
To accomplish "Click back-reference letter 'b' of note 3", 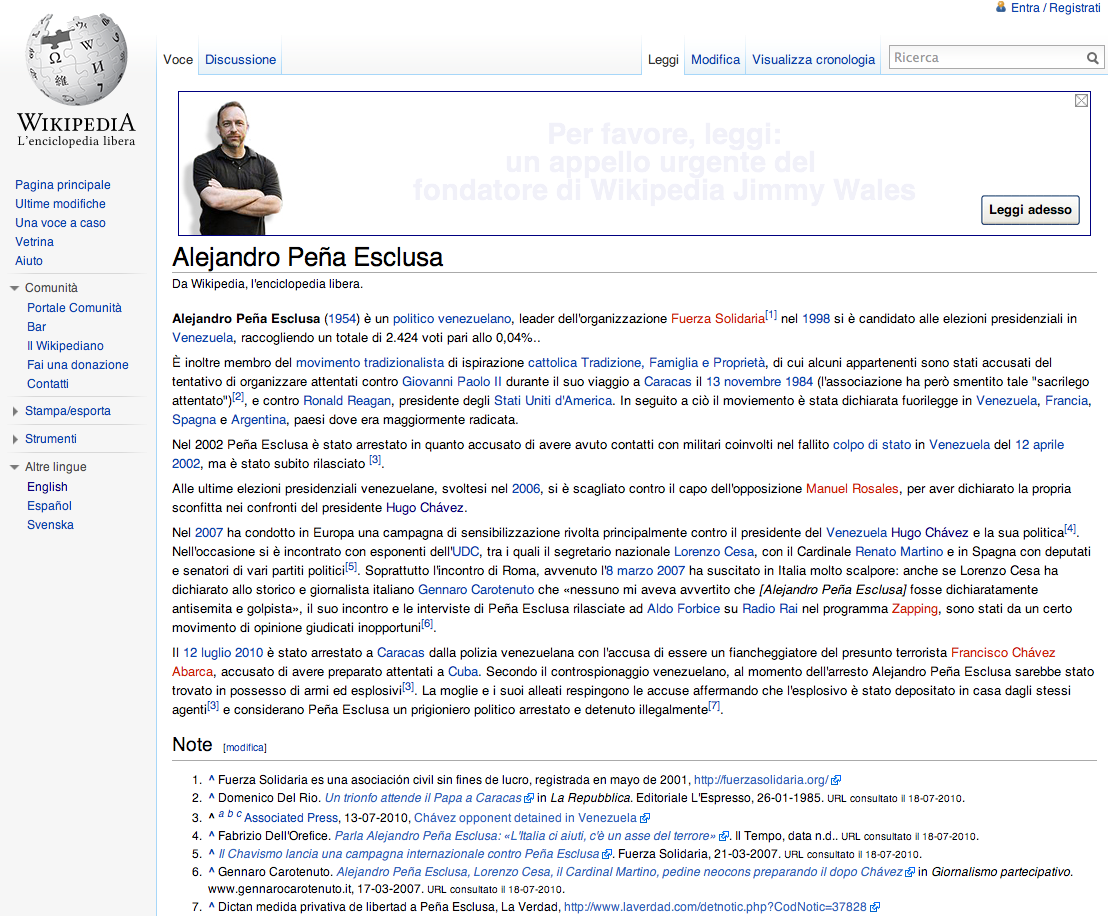I will tap(230, 814).
